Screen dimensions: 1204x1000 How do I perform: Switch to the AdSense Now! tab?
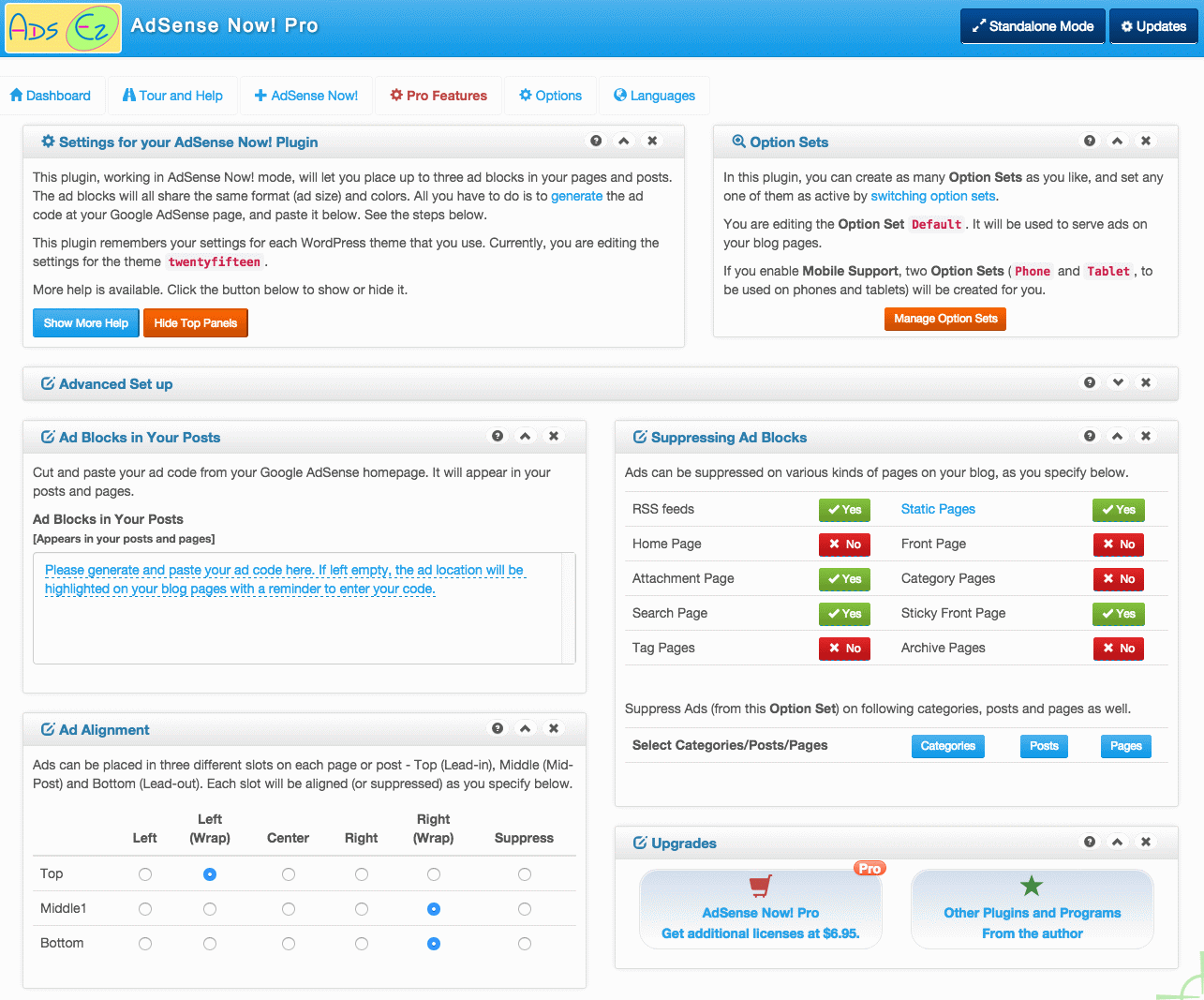pyautogui.click(x=306, y=96)
